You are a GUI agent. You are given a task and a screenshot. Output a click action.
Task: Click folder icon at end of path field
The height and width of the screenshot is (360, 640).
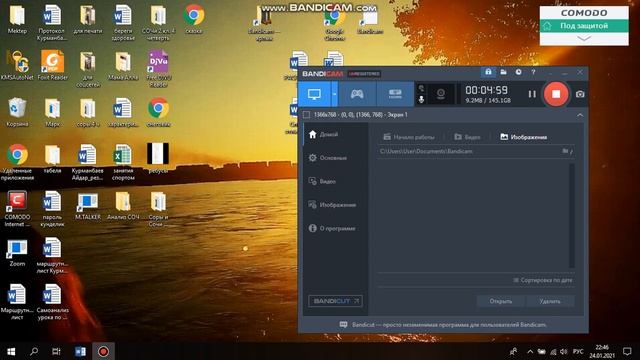click(x=565, y=151)
